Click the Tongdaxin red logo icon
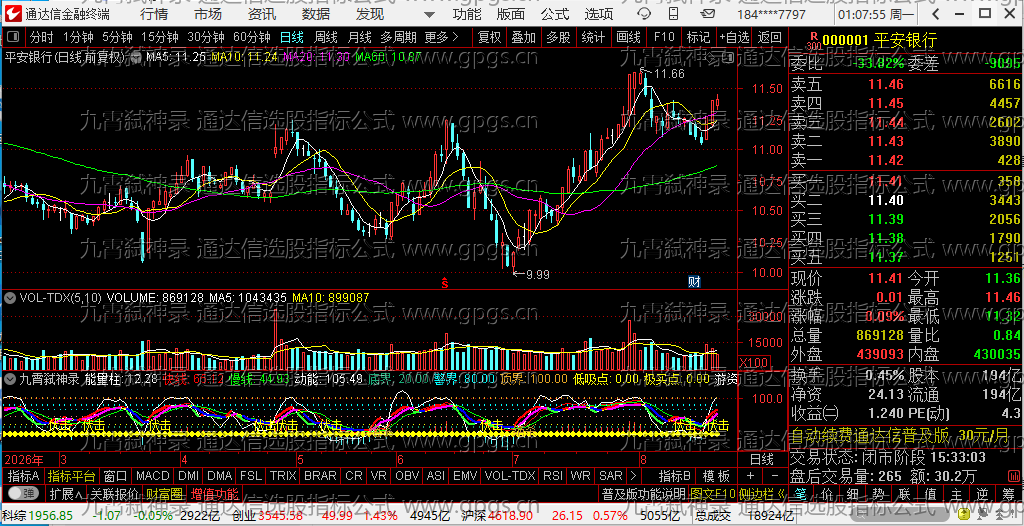Image resolution: width=1024 pixels, height=526 pixels. click(x=14, y=14)
